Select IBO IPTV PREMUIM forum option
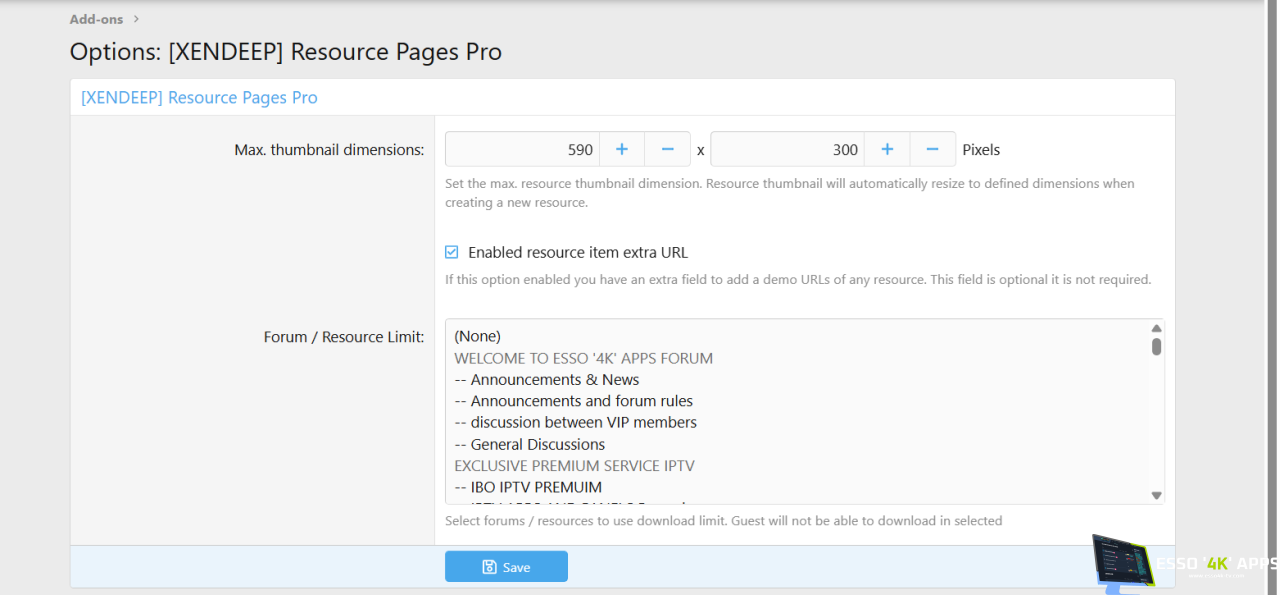 click(527, 487)
